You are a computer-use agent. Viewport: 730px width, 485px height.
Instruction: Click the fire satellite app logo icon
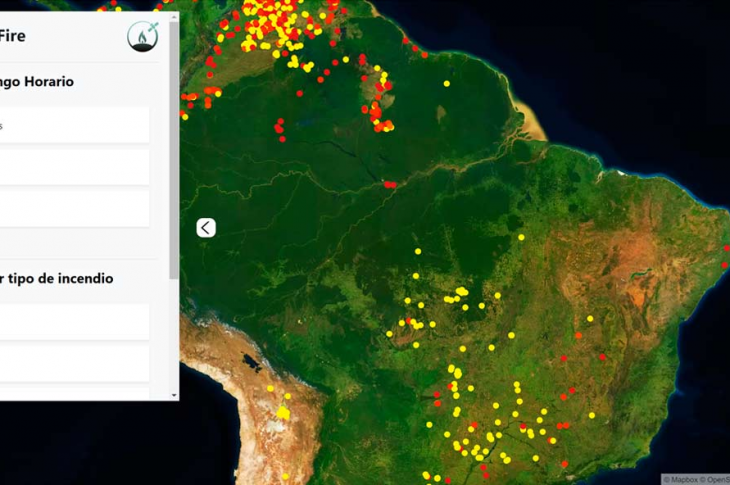[x=143, y=37]
